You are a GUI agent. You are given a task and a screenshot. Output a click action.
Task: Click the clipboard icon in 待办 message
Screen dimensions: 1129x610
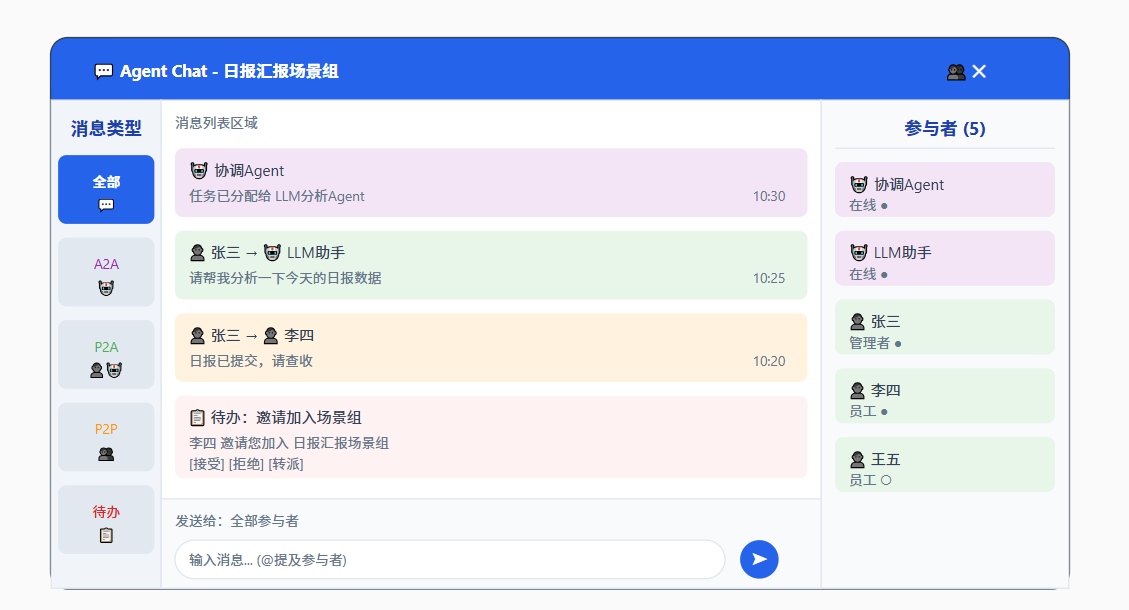coord(197,418)
